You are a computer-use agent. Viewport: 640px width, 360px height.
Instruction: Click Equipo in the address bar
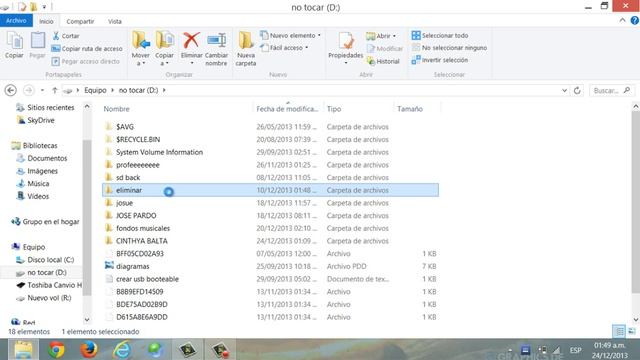coord(95,90)
